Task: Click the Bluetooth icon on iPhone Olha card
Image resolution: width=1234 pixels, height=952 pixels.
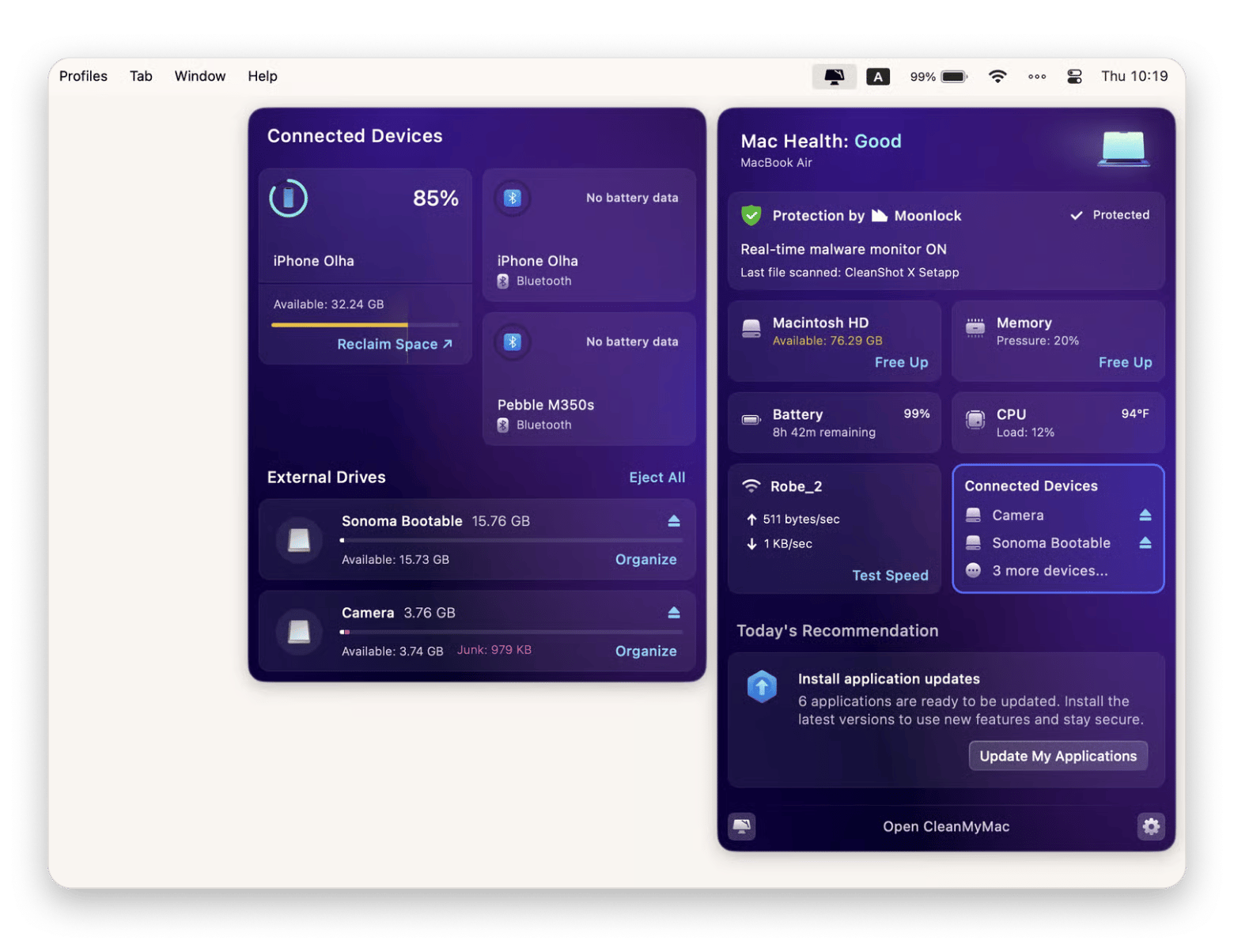Action: 513,198
